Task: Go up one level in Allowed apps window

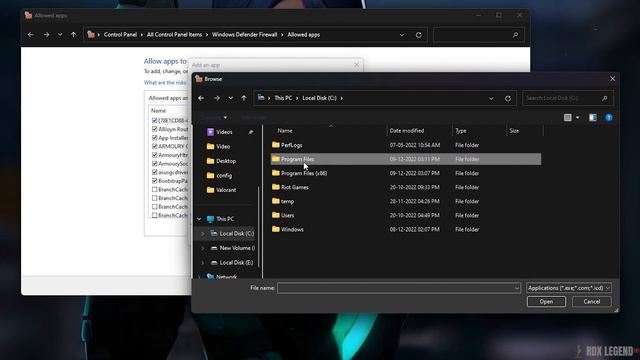Action: coord(73,35)
